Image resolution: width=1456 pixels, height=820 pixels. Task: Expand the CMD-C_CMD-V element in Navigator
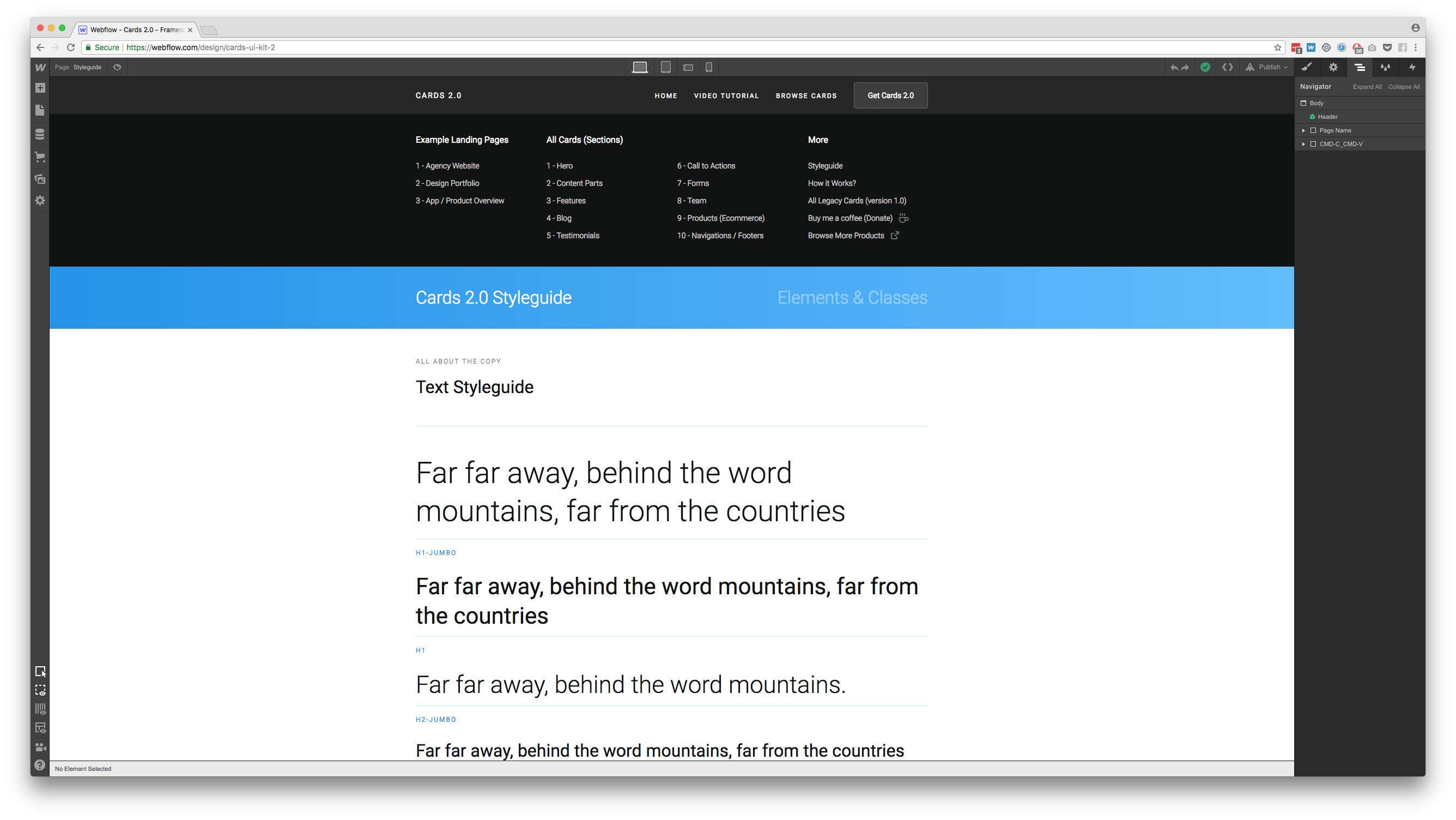[1304, 143]
